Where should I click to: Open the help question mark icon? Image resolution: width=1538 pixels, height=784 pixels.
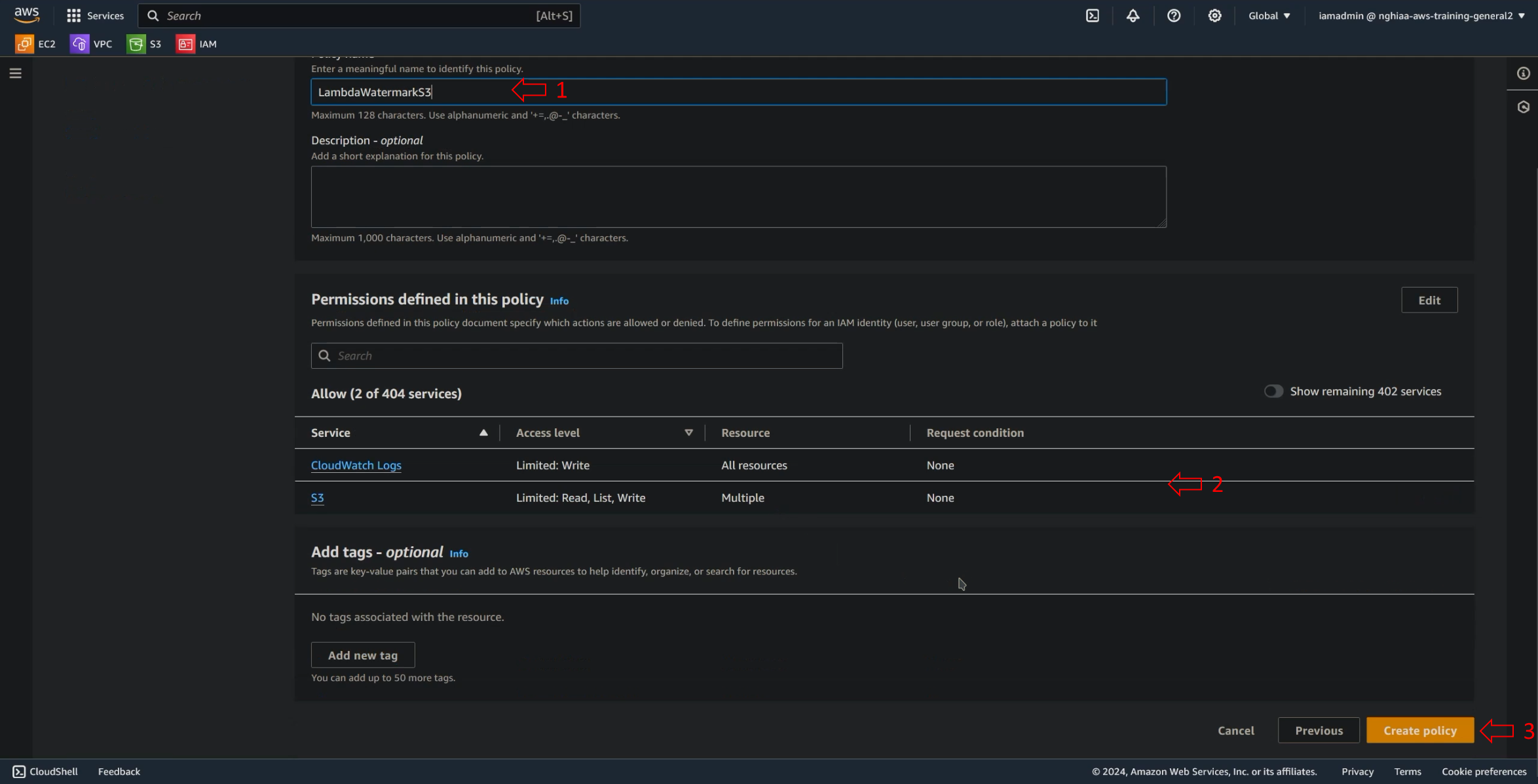[x=1174, y=16]
